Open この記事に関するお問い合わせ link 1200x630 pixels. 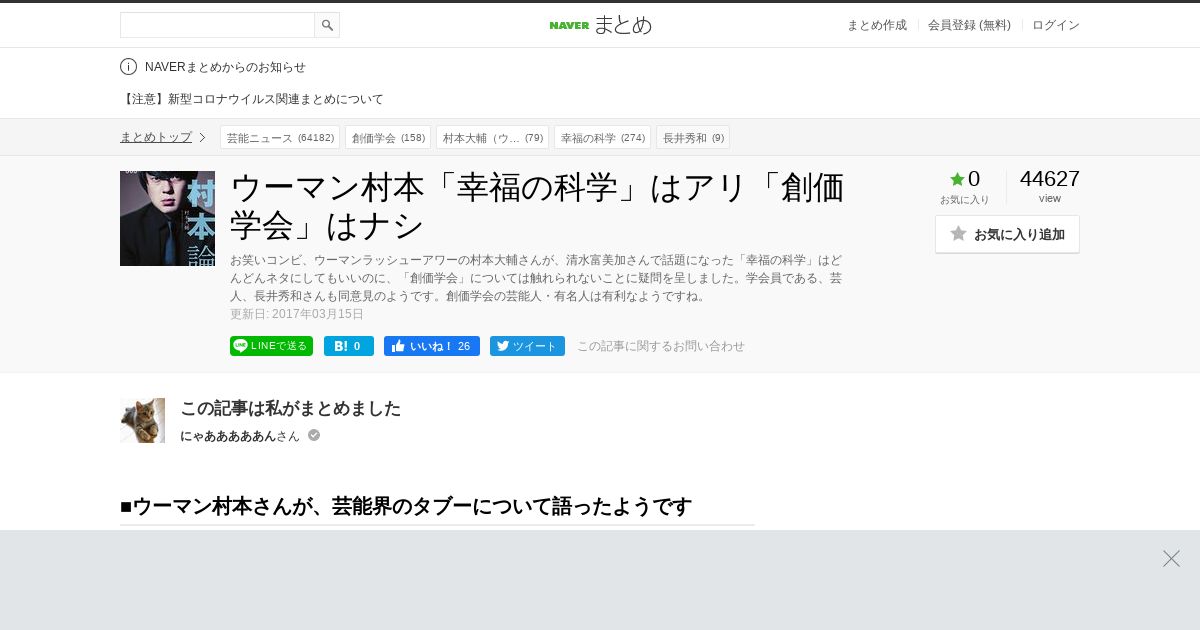point(661,346)
